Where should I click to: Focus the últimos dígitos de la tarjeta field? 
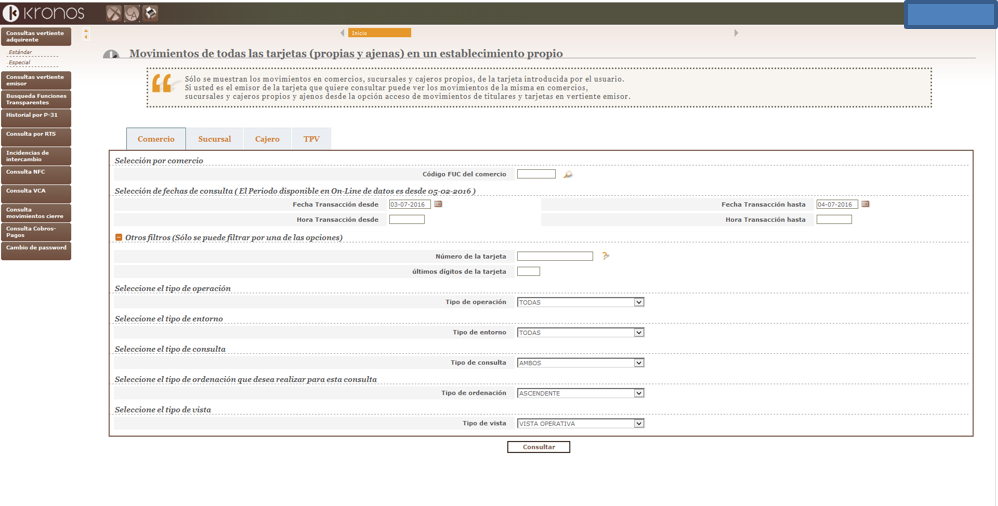[x=528, y=271]
